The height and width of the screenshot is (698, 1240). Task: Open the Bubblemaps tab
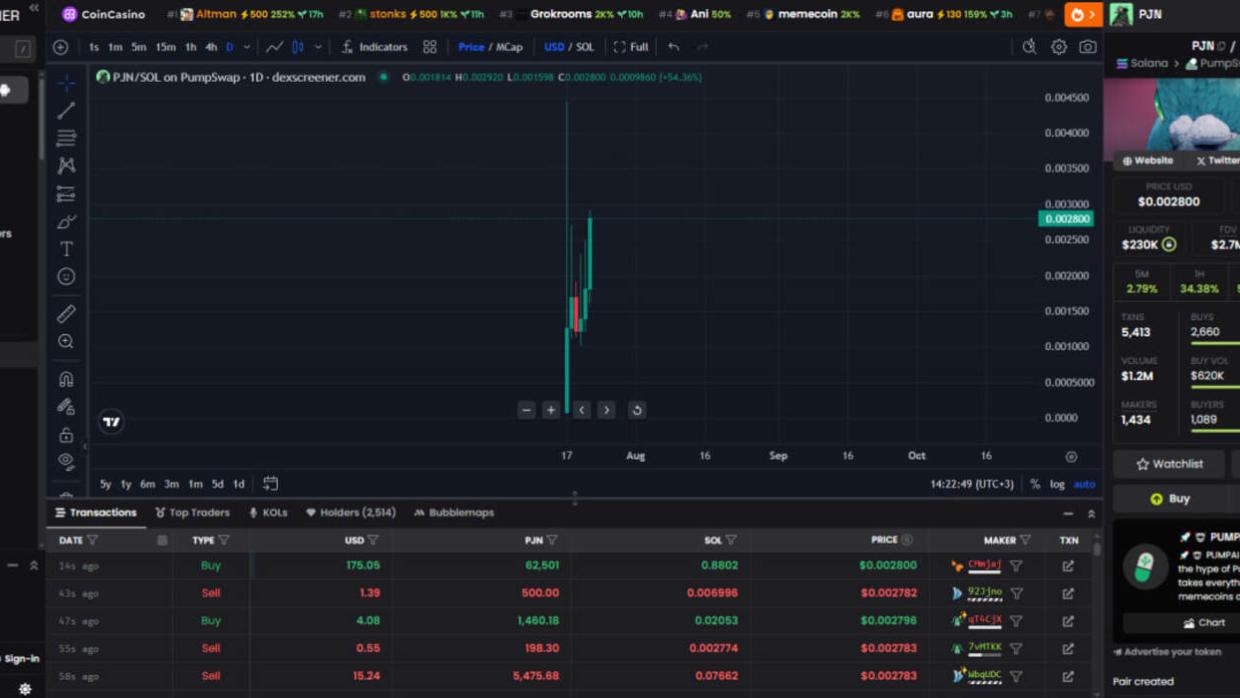coord(454,513)
